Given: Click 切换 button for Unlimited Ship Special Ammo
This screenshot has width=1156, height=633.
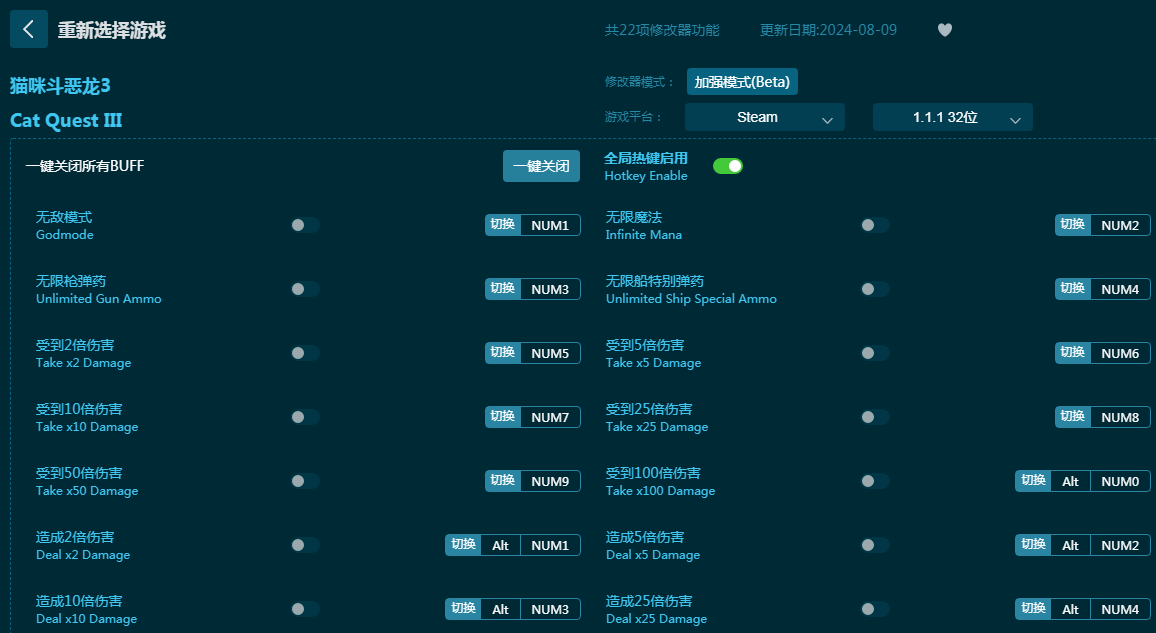Looking at the screenshot, I should pyautogui.click(x=1072, y=289).
